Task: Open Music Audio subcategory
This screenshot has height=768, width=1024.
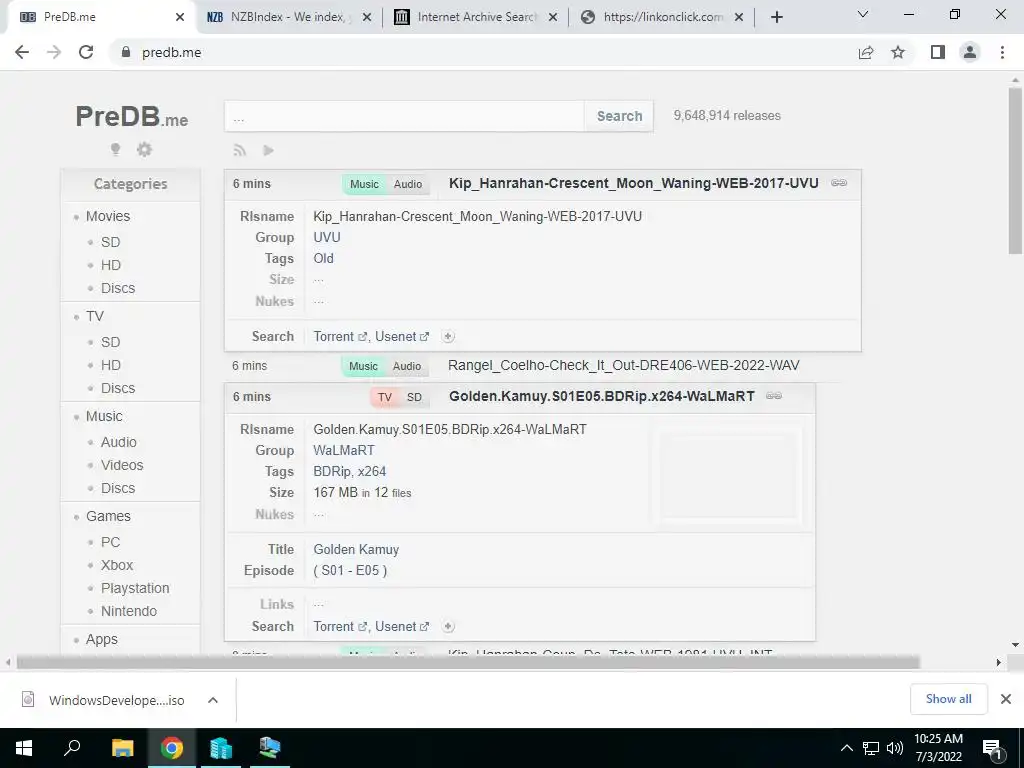Action: pos(118,442)
